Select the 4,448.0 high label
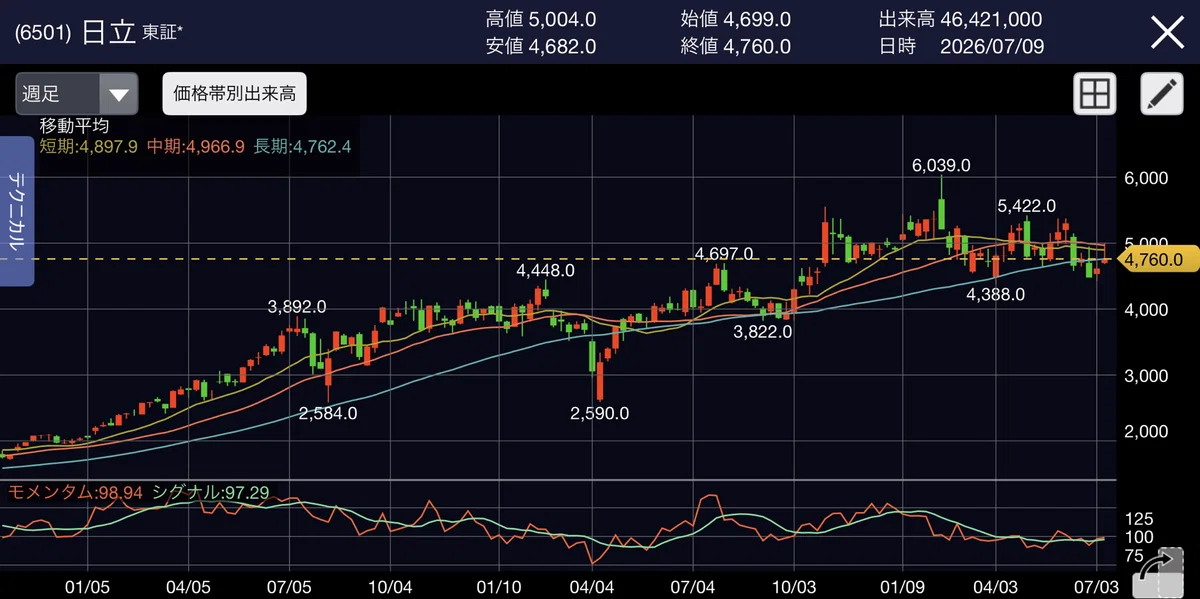 click(x=545, y=270)
